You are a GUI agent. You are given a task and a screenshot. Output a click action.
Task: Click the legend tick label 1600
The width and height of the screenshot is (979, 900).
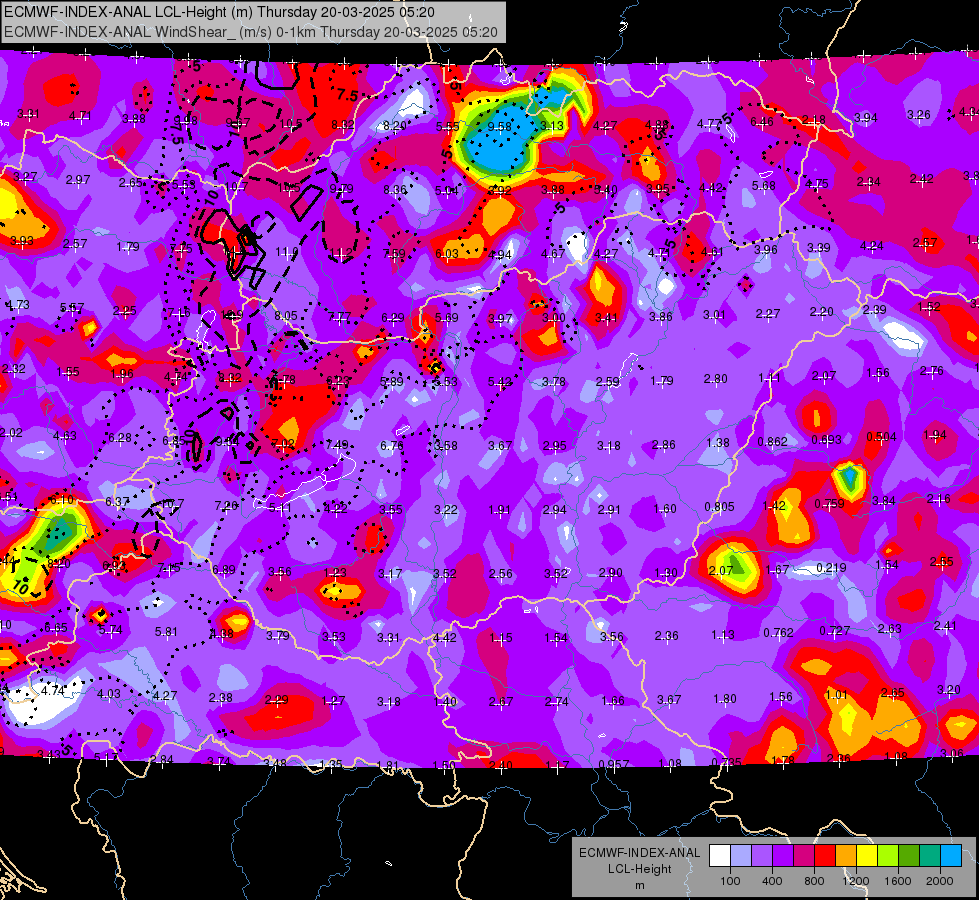pyautogui.click(x=898, y=881)
